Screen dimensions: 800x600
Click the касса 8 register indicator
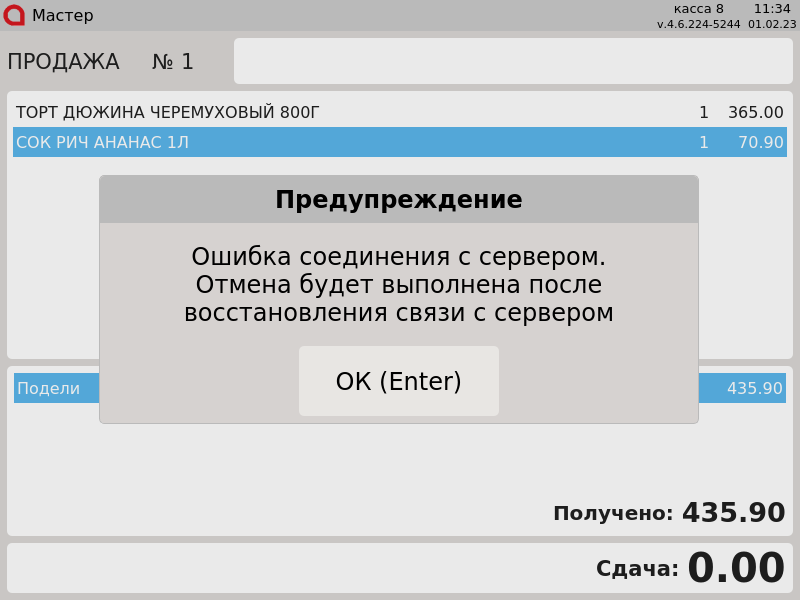tap(698, 9)
